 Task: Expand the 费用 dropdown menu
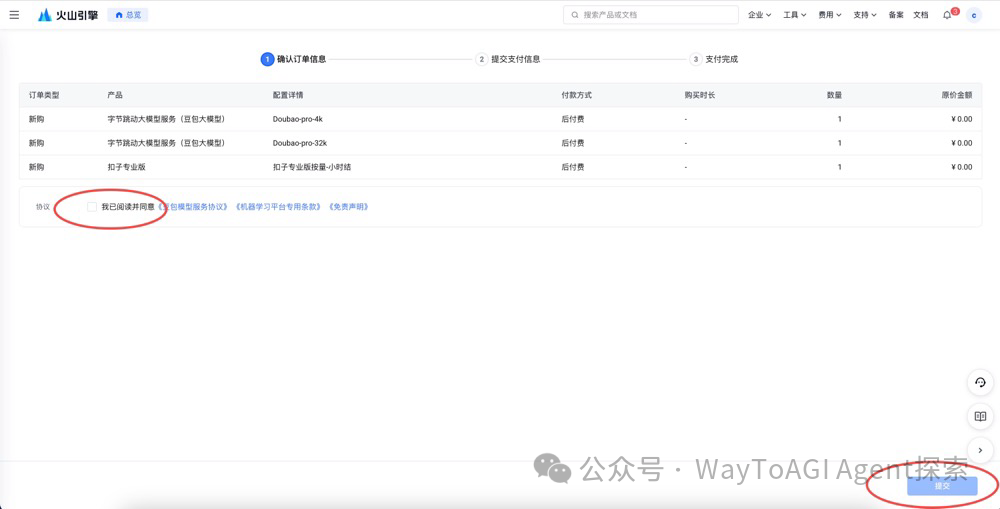tap(830, 15)
